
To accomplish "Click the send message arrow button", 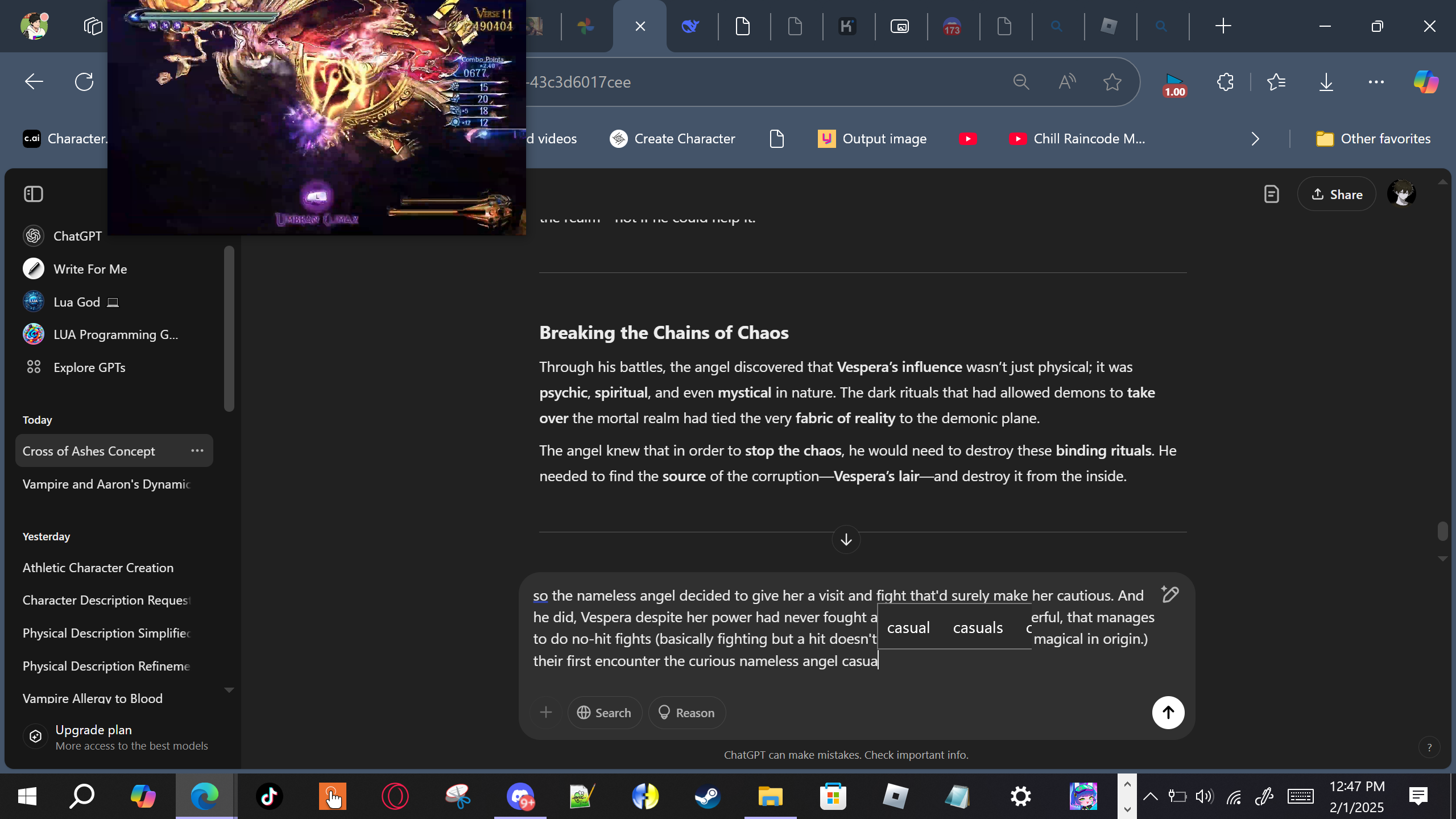I will point(1168,712).
